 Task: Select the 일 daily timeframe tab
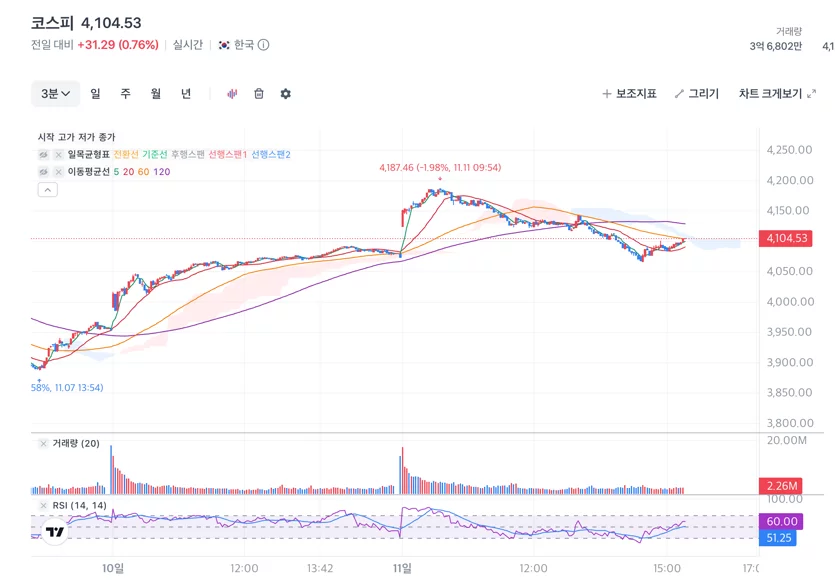95,94
